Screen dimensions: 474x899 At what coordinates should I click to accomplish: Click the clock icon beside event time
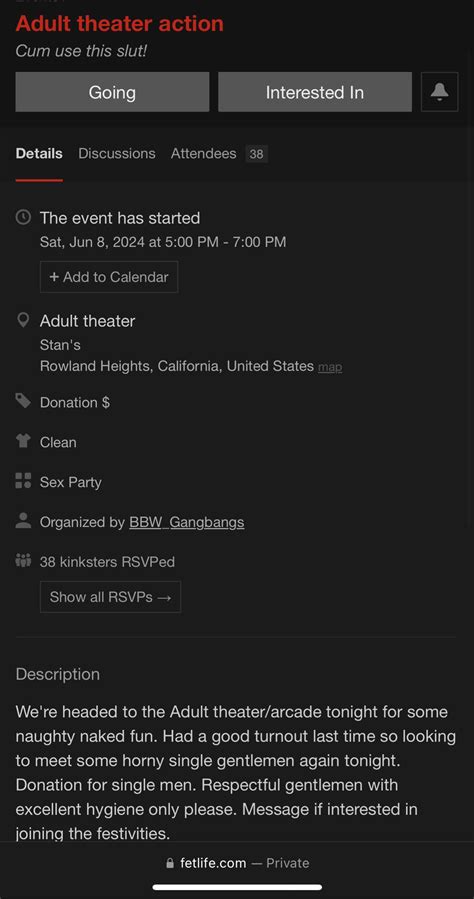coord(23,217)
